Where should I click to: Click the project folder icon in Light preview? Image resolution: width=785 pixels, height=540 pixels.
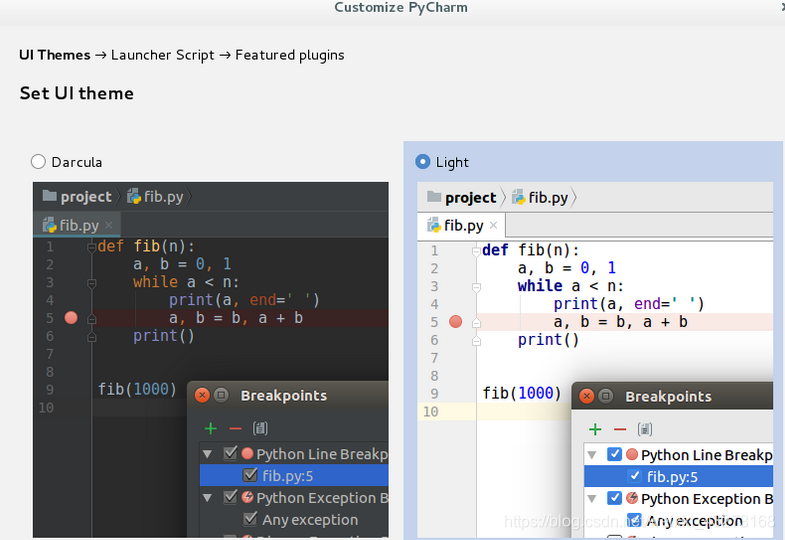434,197
